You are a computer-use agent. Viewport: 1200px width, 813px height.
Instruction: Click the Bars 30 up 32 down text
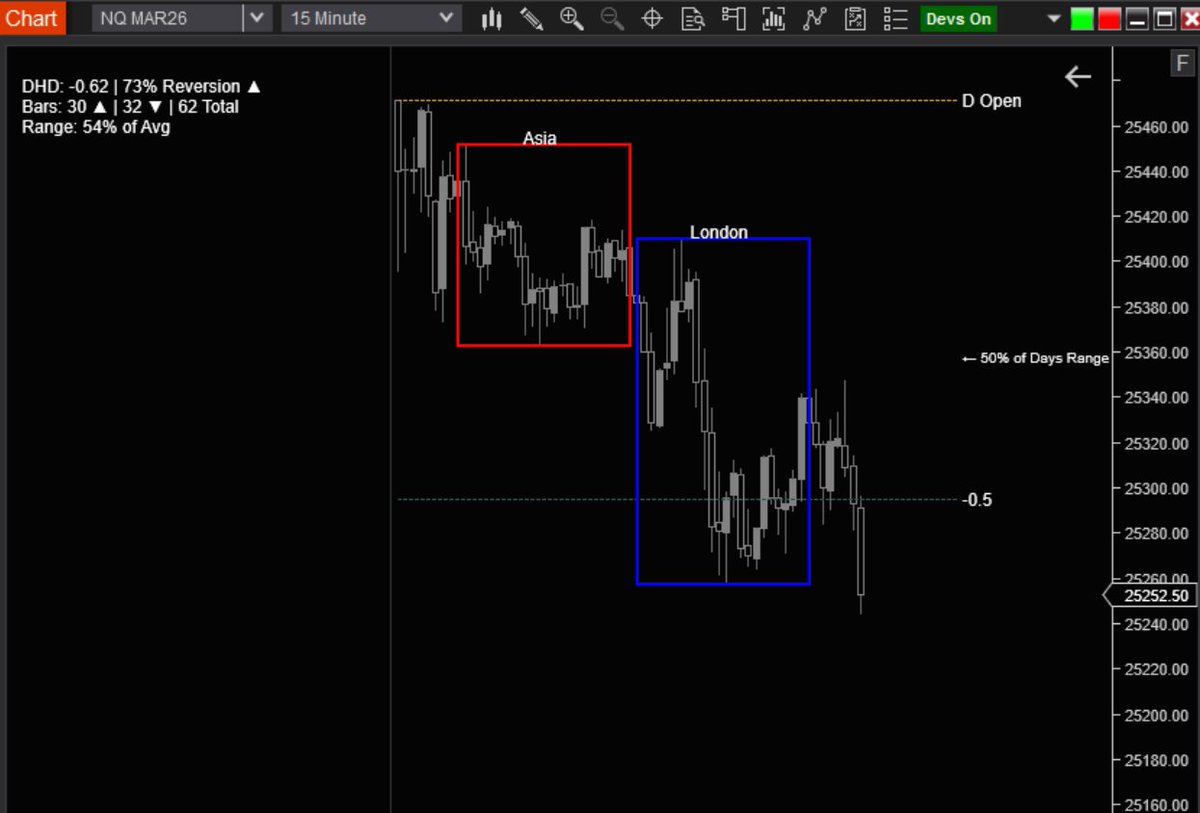click(130, 107)
